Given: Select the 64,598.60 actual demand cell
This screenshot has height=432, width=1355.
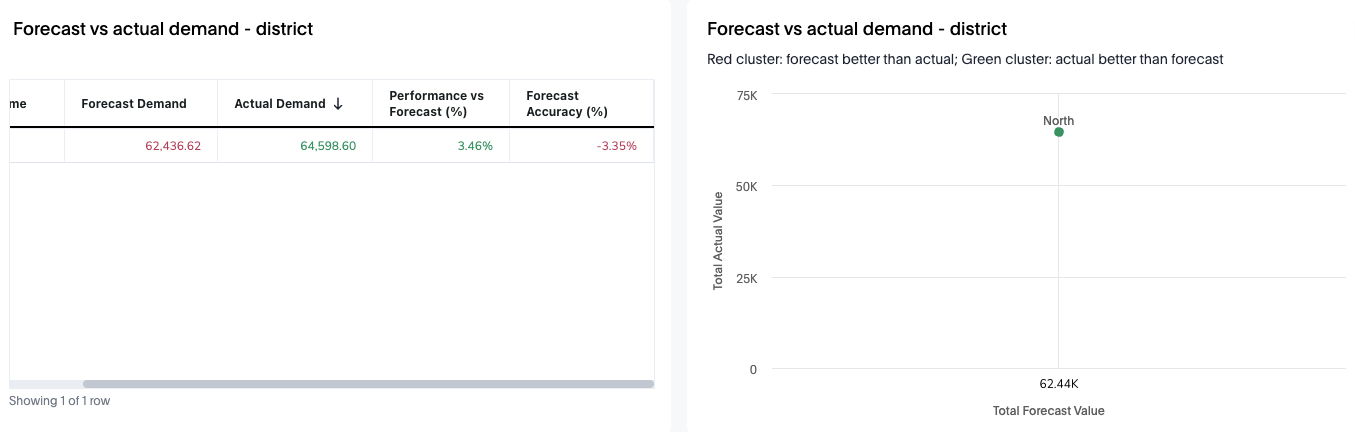Looking at the screenshot, I should click(x=328, y=146).
